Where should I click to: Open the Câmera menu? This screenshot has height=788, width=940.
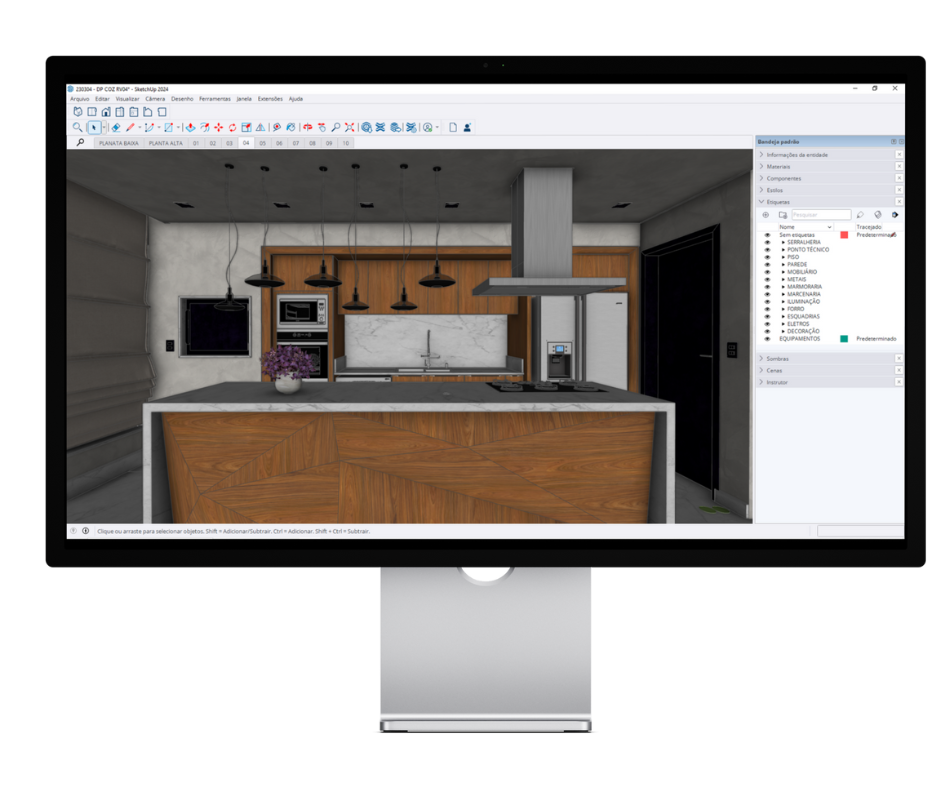point(155,99)
